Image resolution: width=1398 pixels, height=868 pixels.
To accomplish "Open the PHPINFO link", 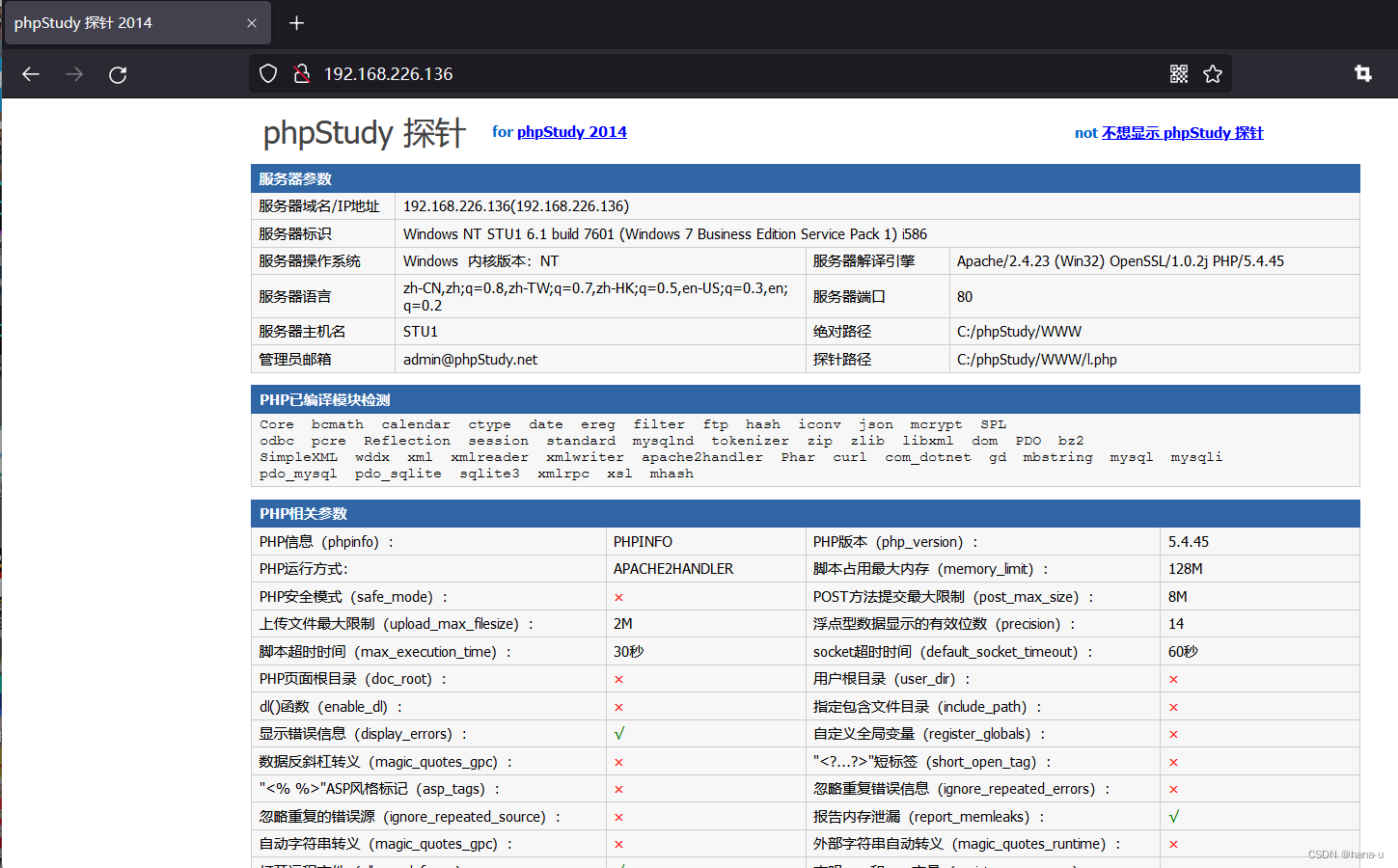I will [x=643, y=542].
